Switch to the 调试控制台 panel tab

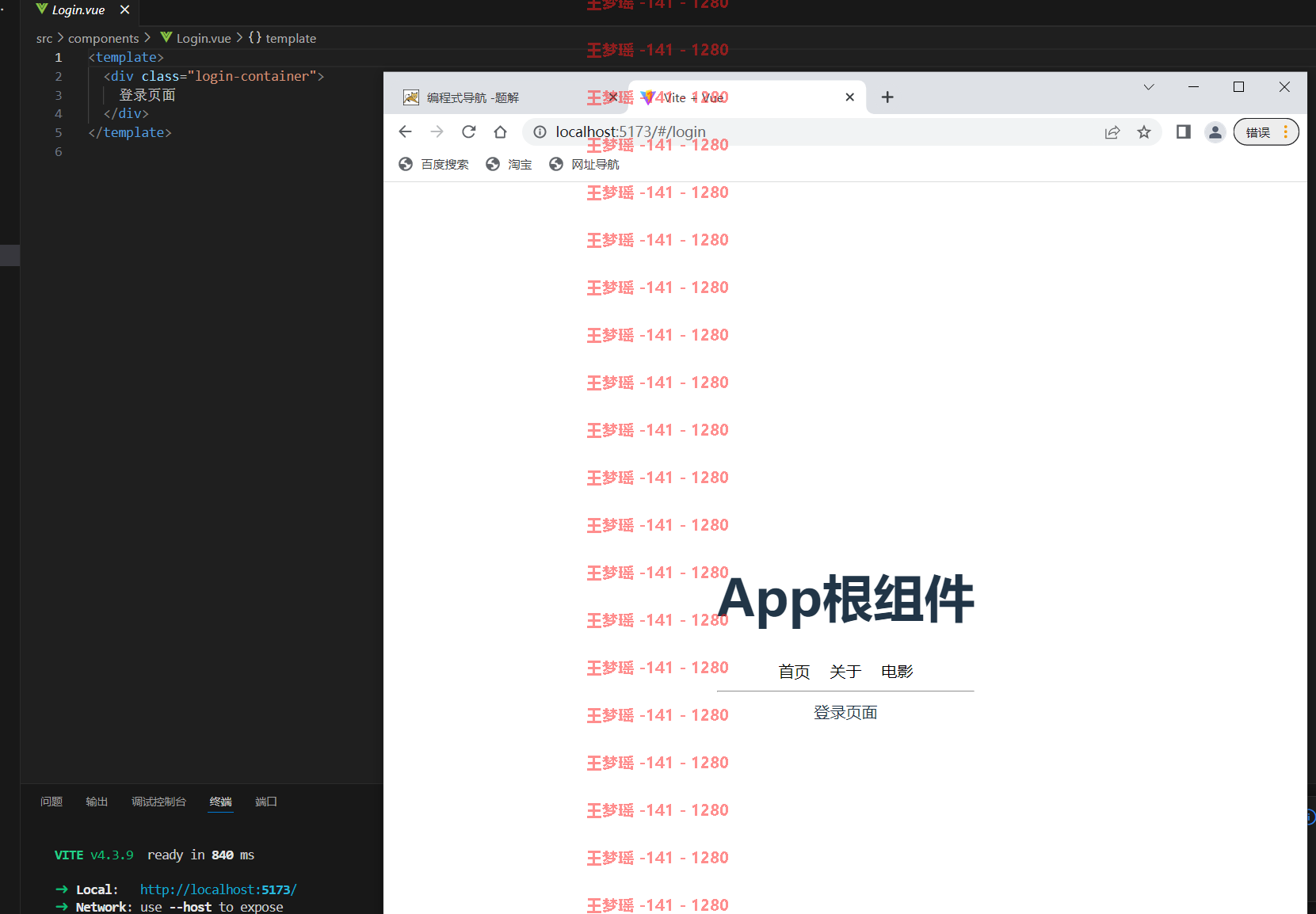point(158,802)
